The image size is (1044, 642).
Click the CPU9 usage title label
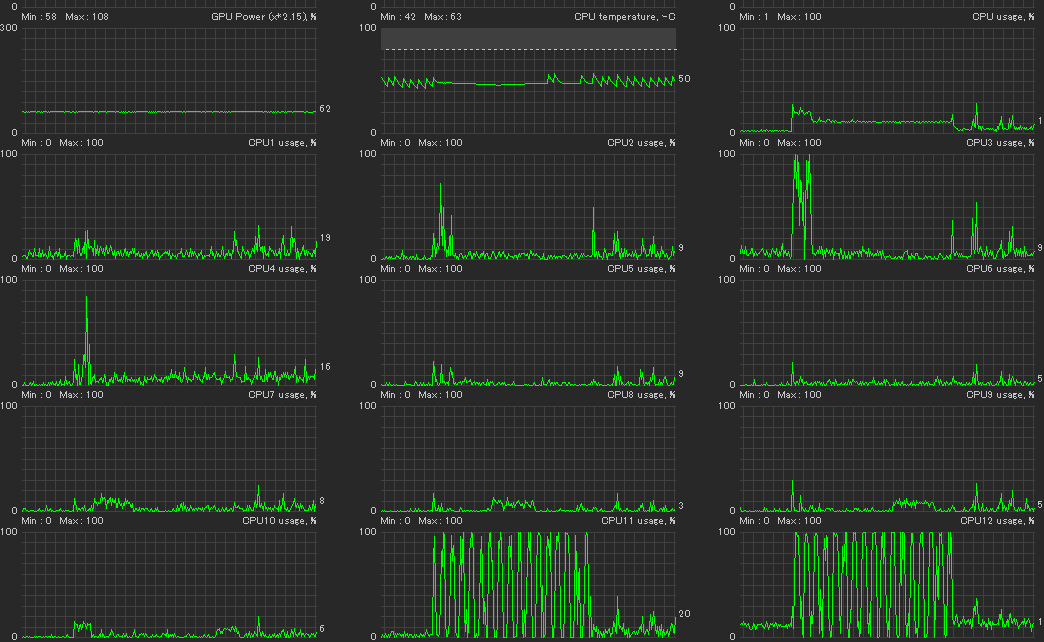1000,394
